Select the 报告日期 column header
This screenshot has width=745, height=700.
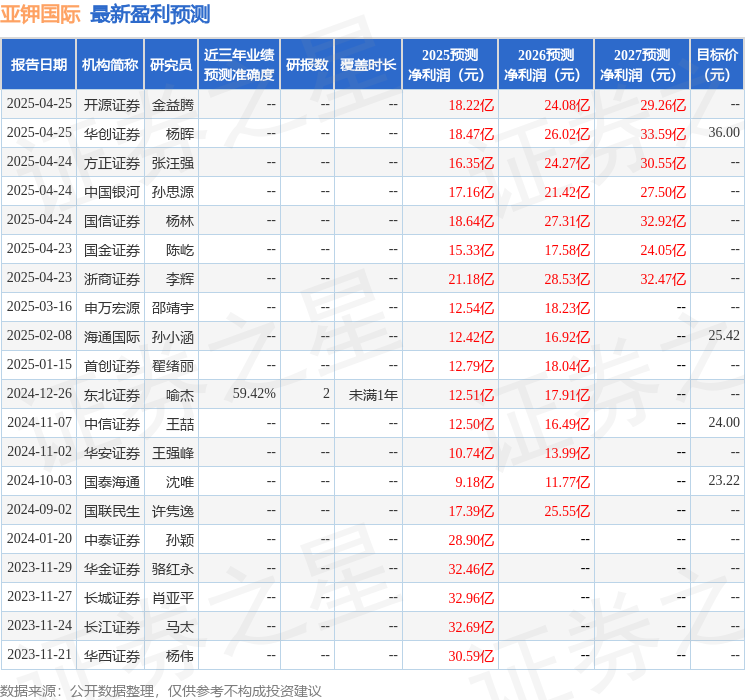[38, 65]
